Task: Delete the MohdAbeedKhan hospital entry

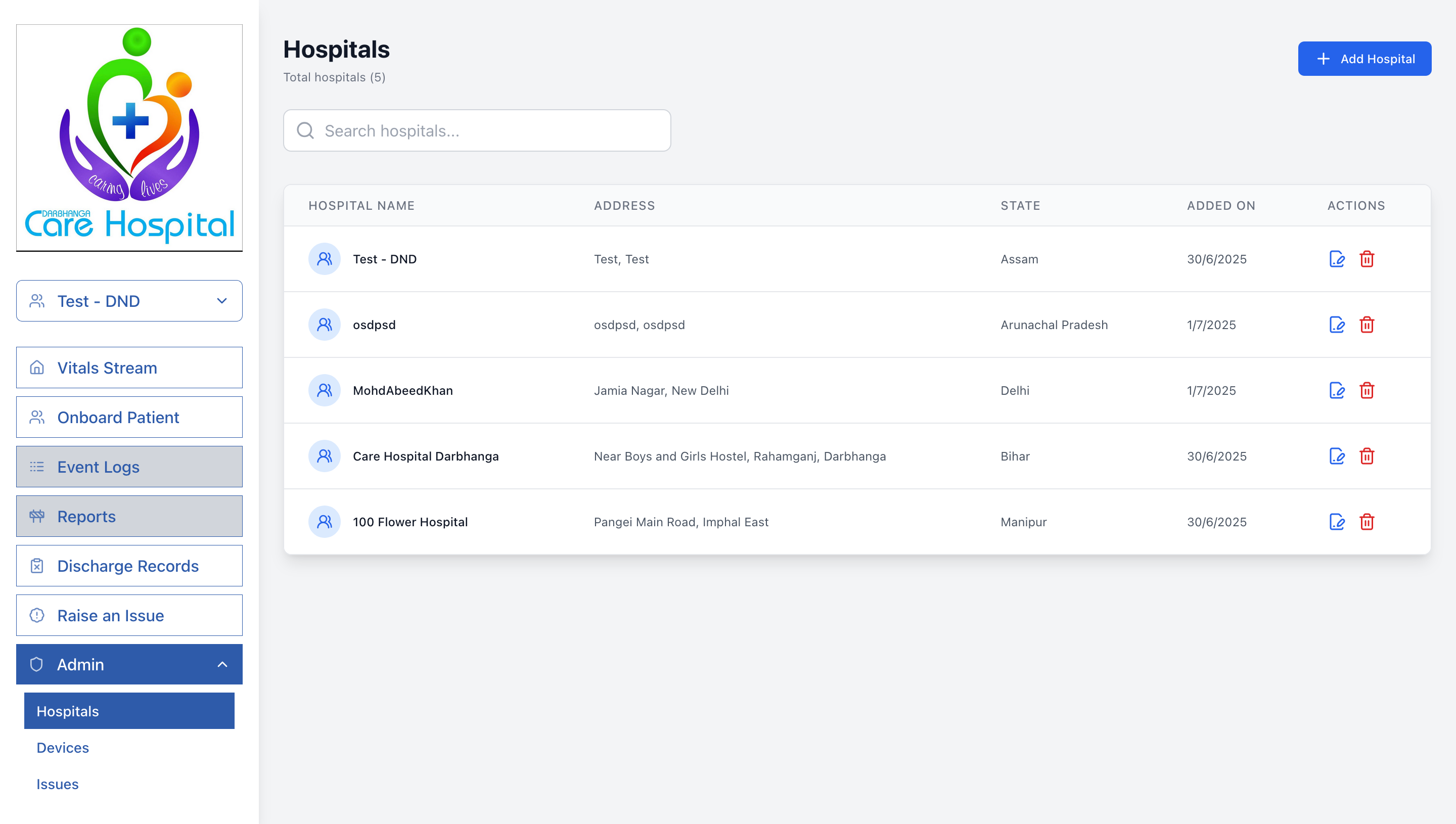Action: click(x=1367, y=390)
